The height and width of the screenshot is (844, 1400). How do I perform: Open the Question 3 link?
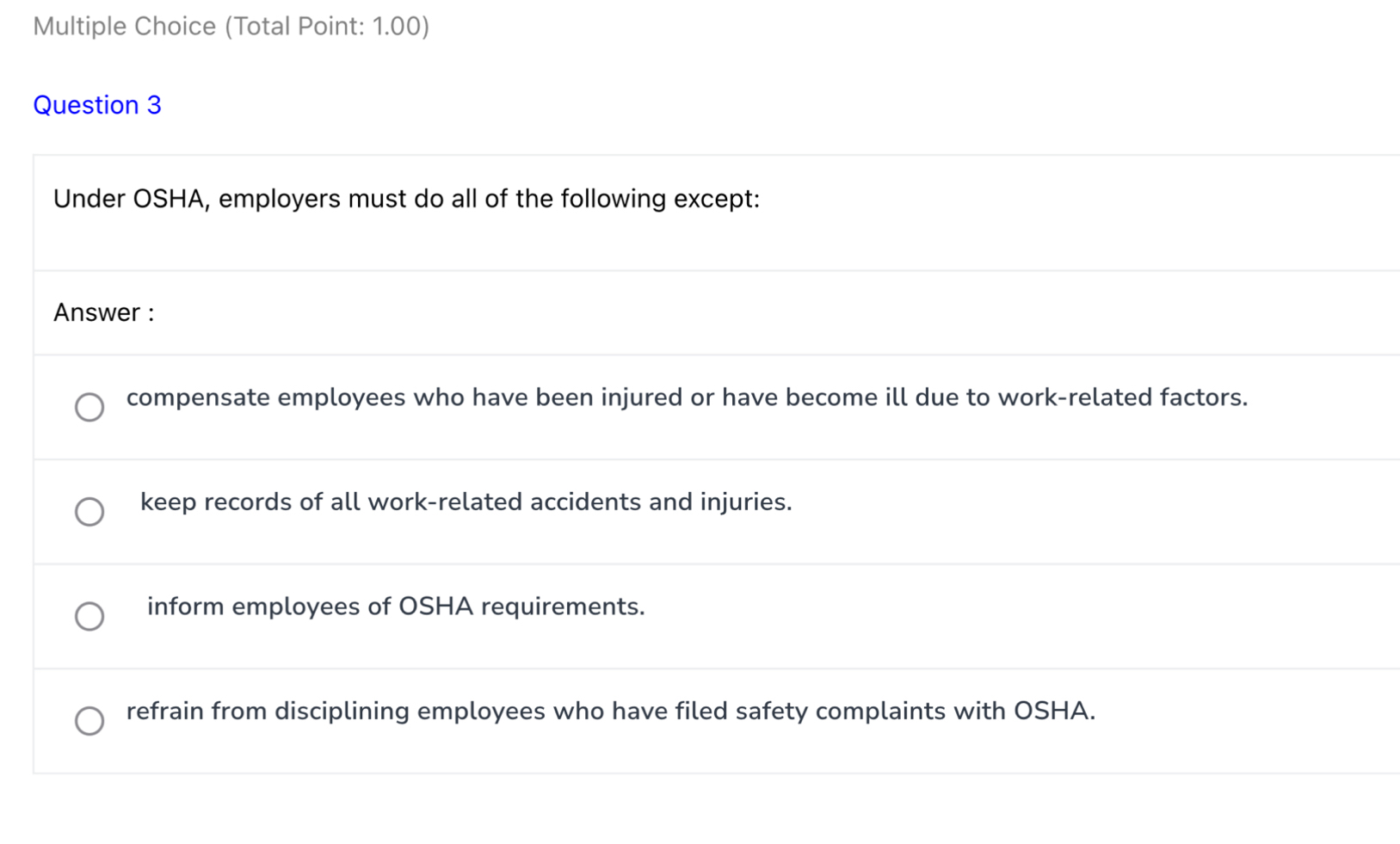click(96, 105)
